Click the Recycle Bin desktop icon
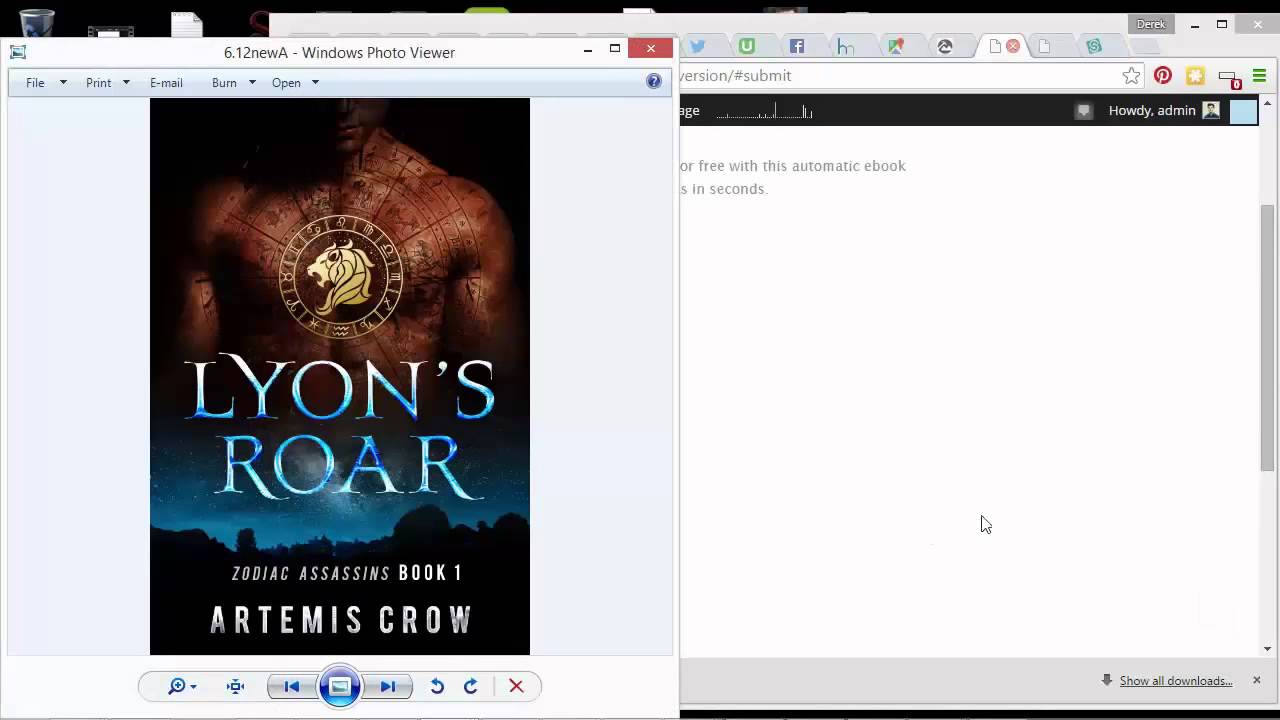 coord(37,23)
